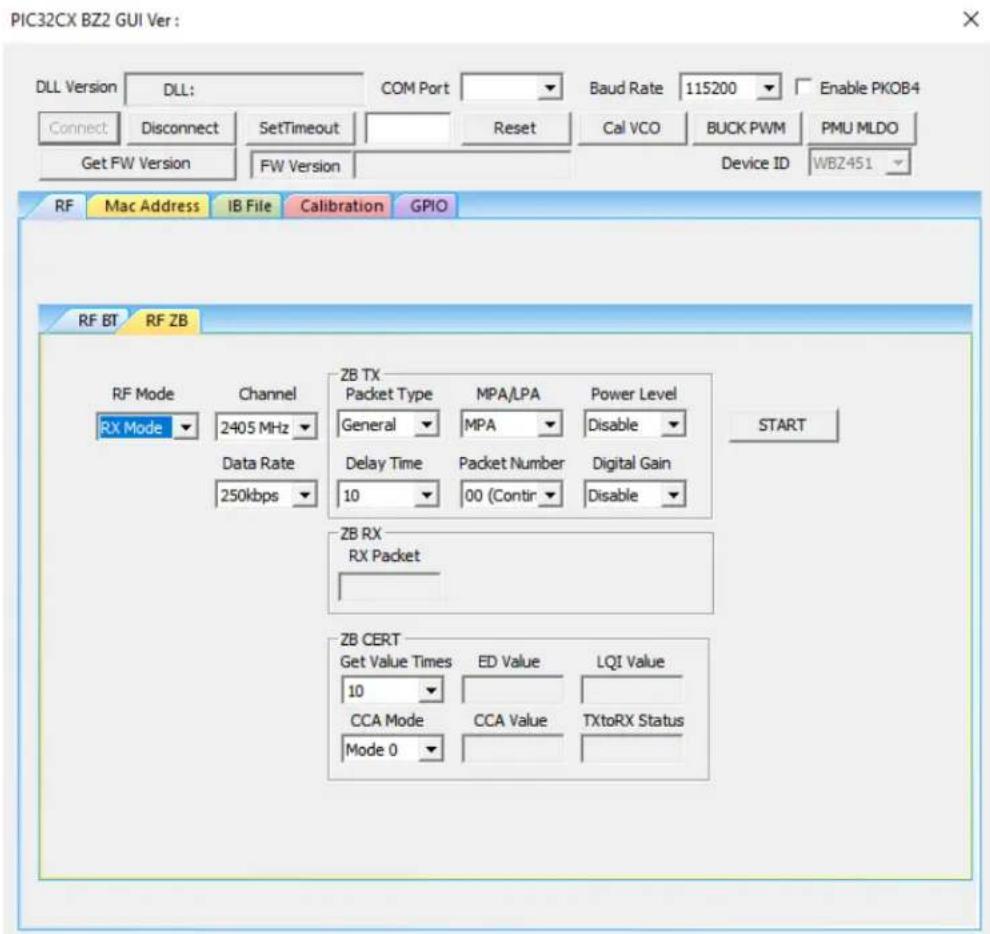Click the START button
The image size is (990, 934).
782,425
